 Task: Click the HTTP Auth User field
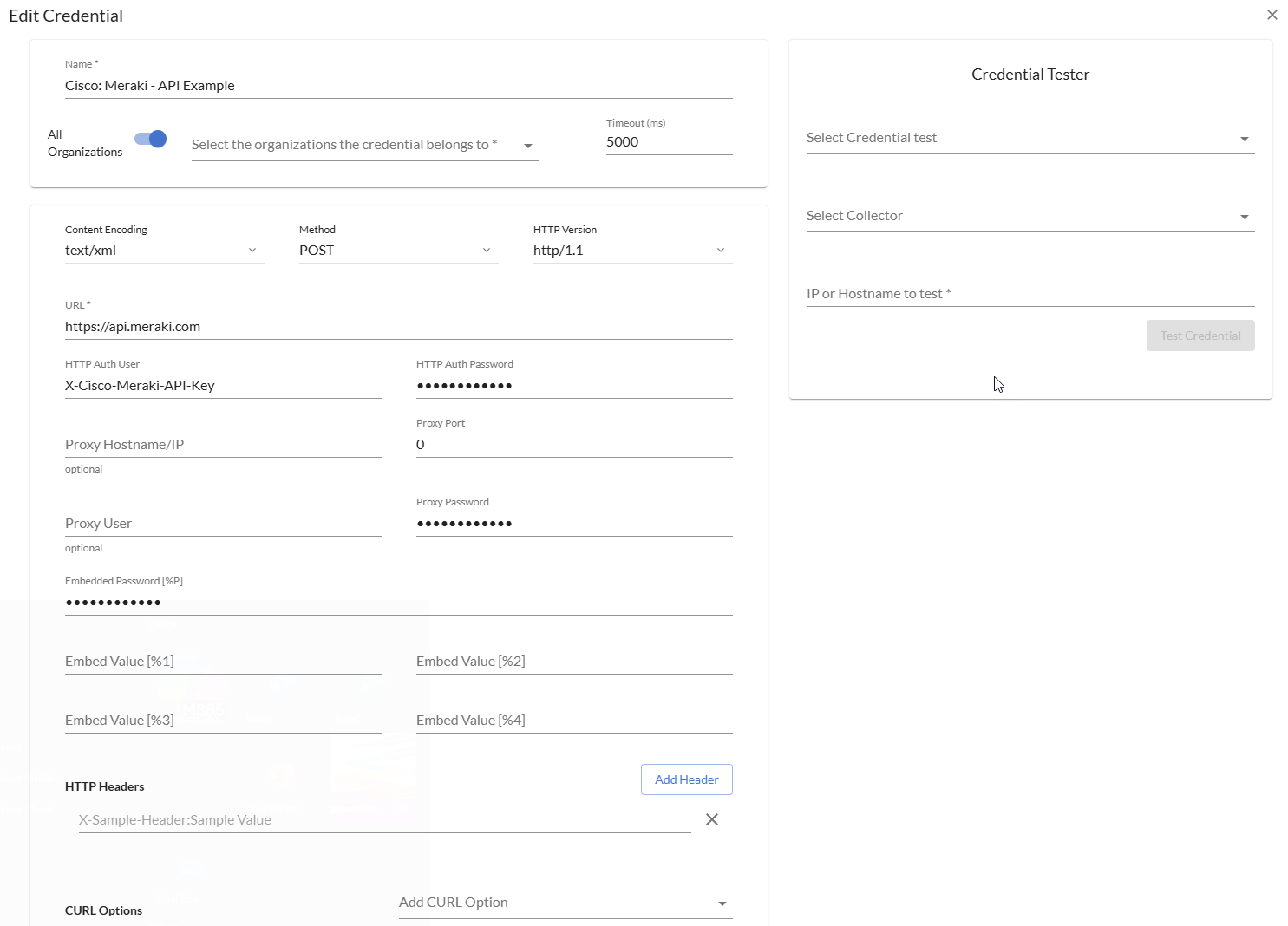222,386
